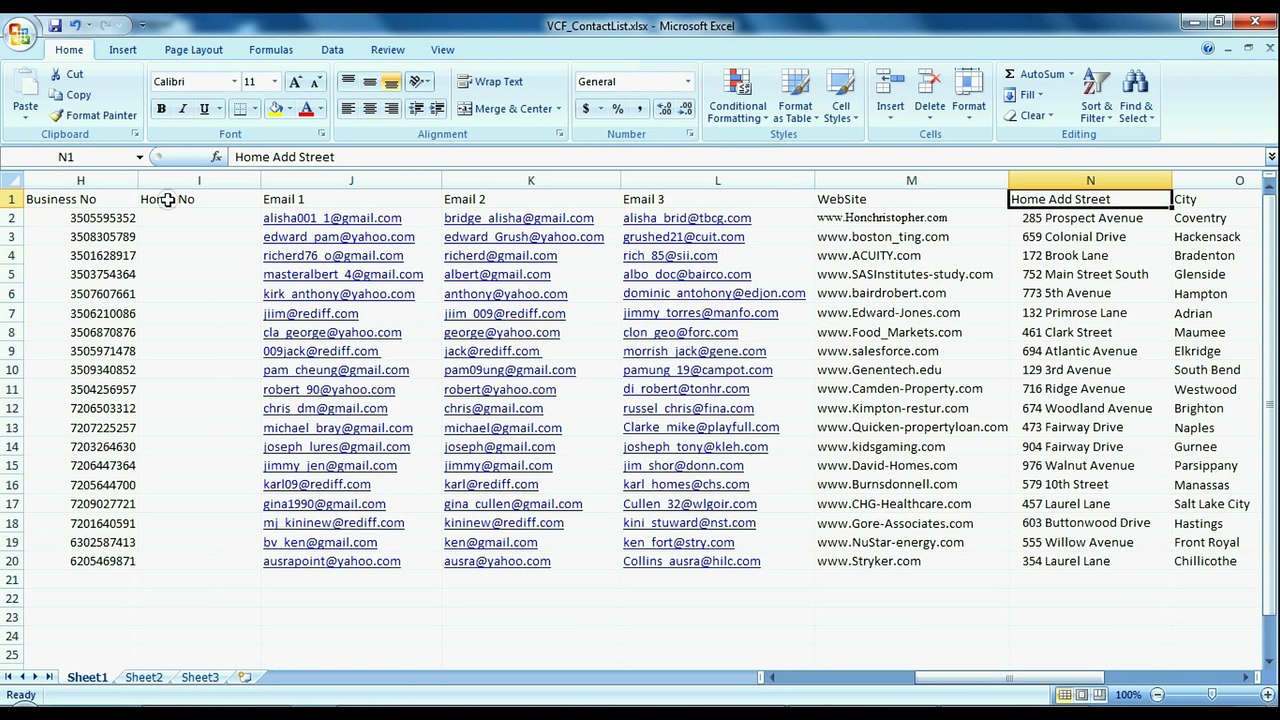This screenshot has height=720, width=1280.
Task: Open albert@gmail.com email link
Action: pyautogui.click(x=497, y=275)
